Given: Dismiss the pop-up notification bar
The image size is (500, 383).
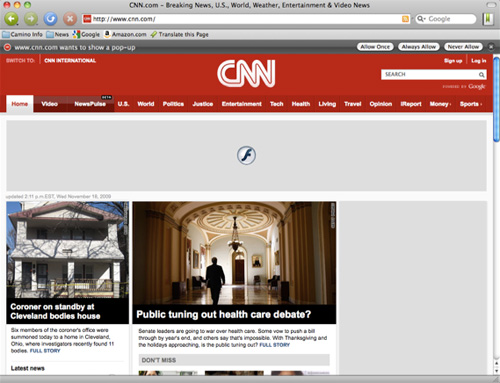Looking at the screenshot, I should pos(491,47).
